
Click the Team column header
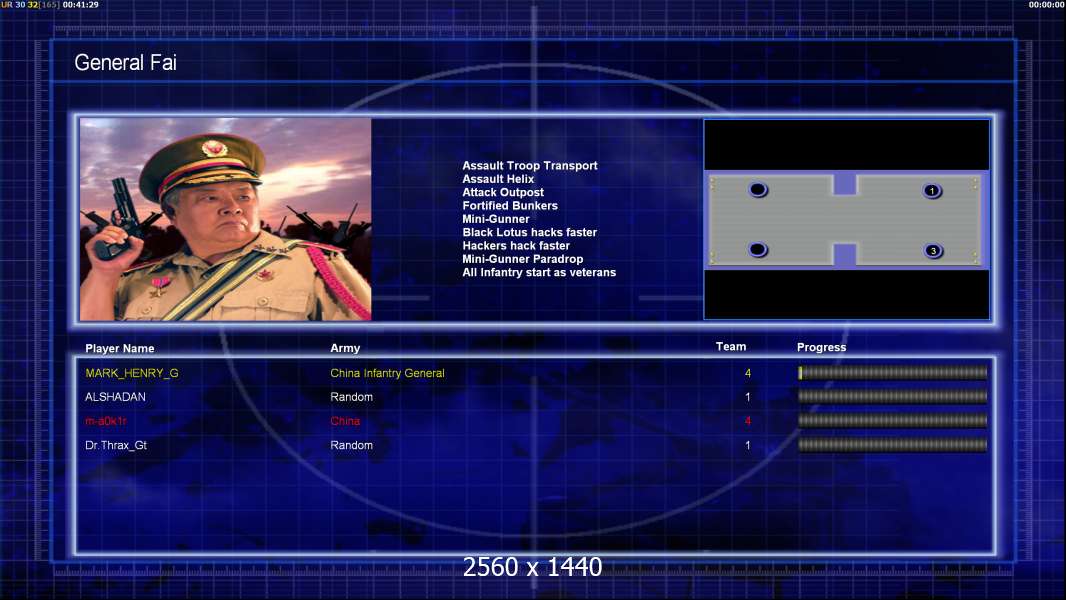[731, 347]
